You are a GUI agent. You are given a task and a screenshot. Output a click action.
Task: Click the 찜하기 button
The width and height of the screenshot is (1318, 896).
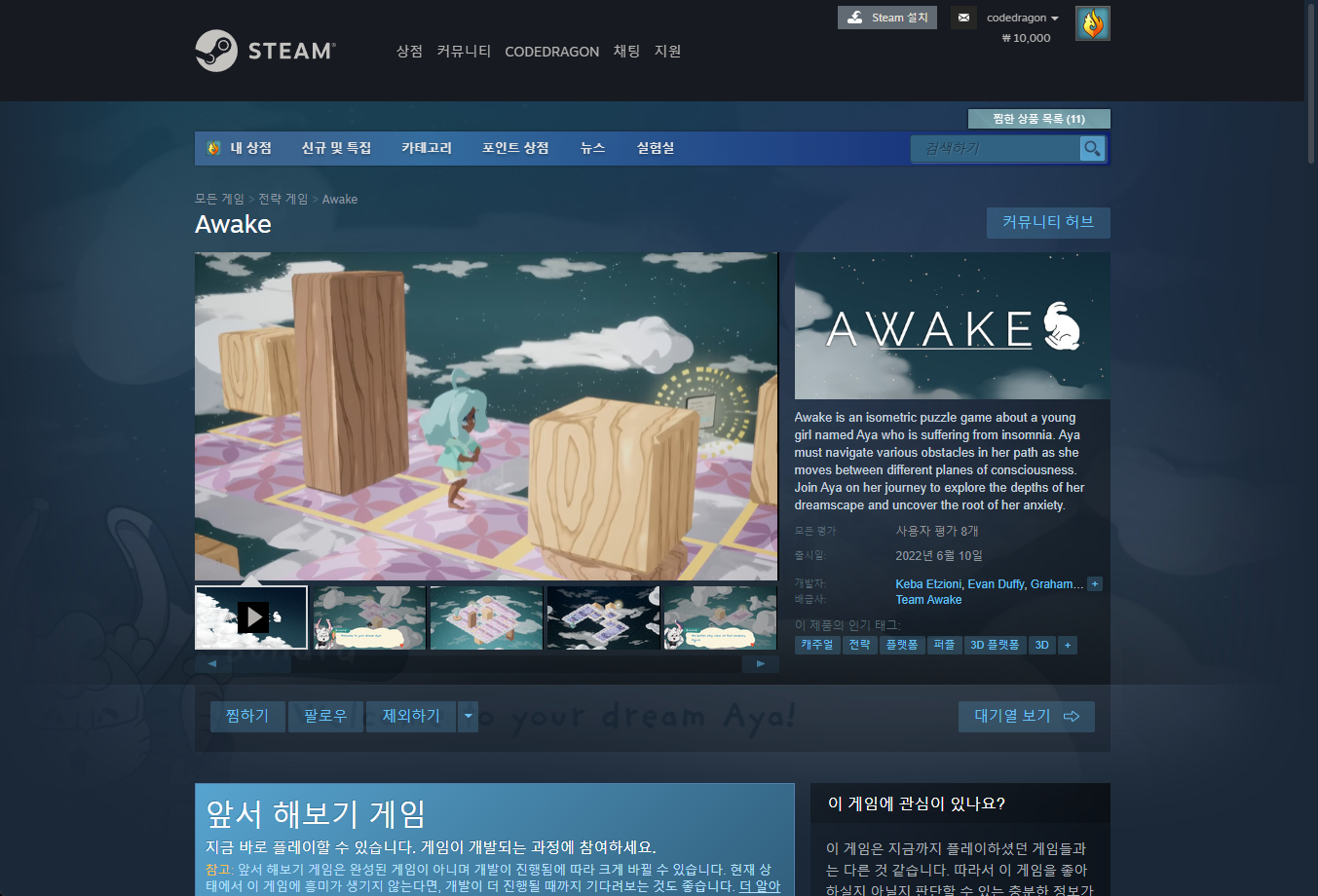[x=247, y=716]
